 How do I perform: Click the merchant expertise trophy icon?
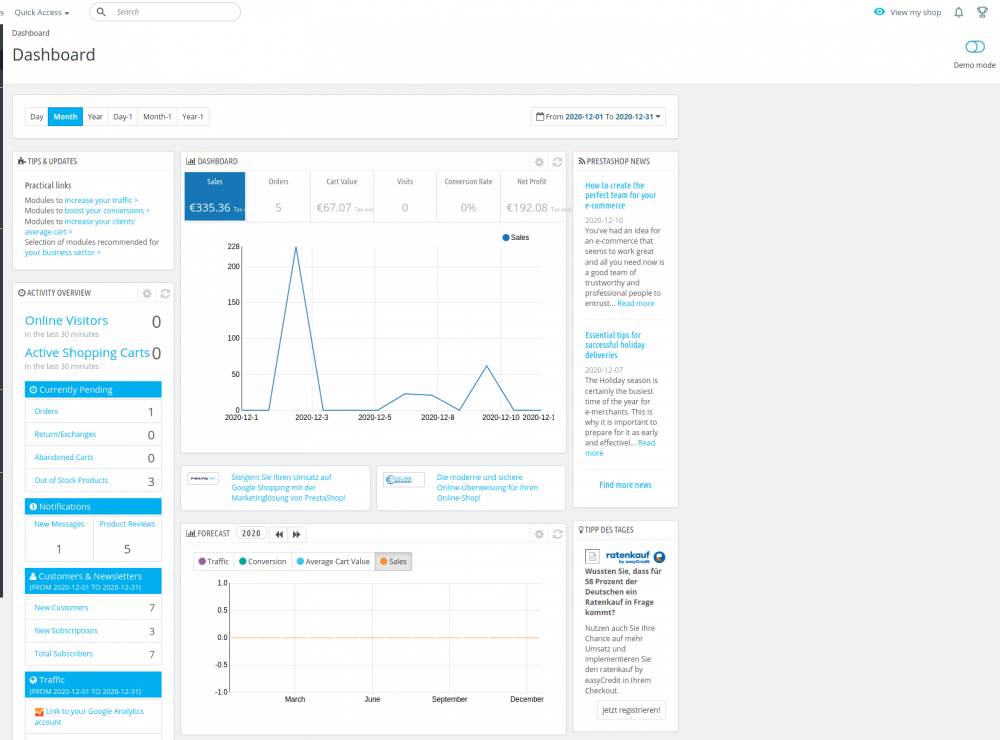pos(982,12)
